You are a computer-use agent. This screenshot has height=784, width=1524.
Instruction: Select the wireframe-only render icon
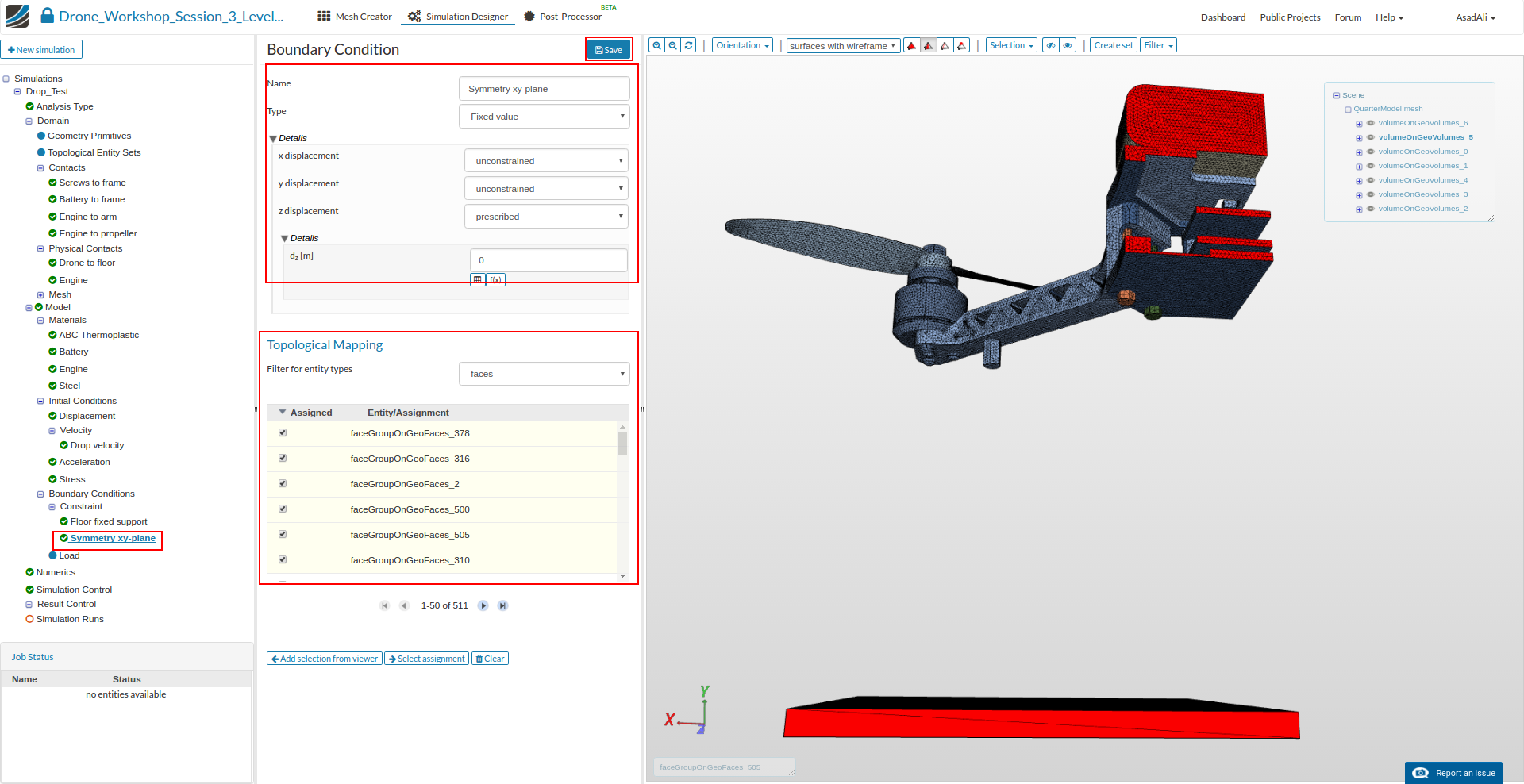[x=945, y=45]
